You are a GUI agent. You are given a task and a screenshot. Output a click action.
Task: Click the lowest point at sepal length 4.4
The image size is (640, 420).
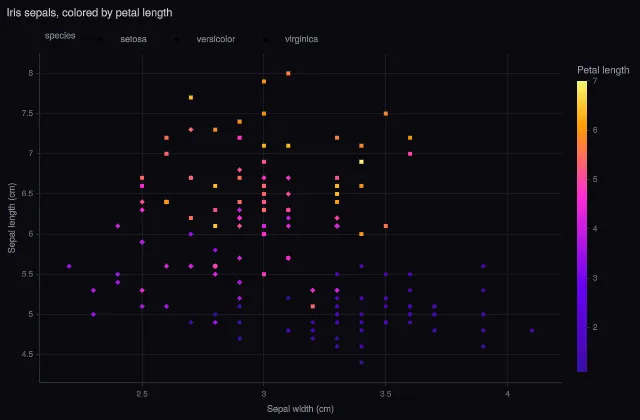tap(361, 362)
